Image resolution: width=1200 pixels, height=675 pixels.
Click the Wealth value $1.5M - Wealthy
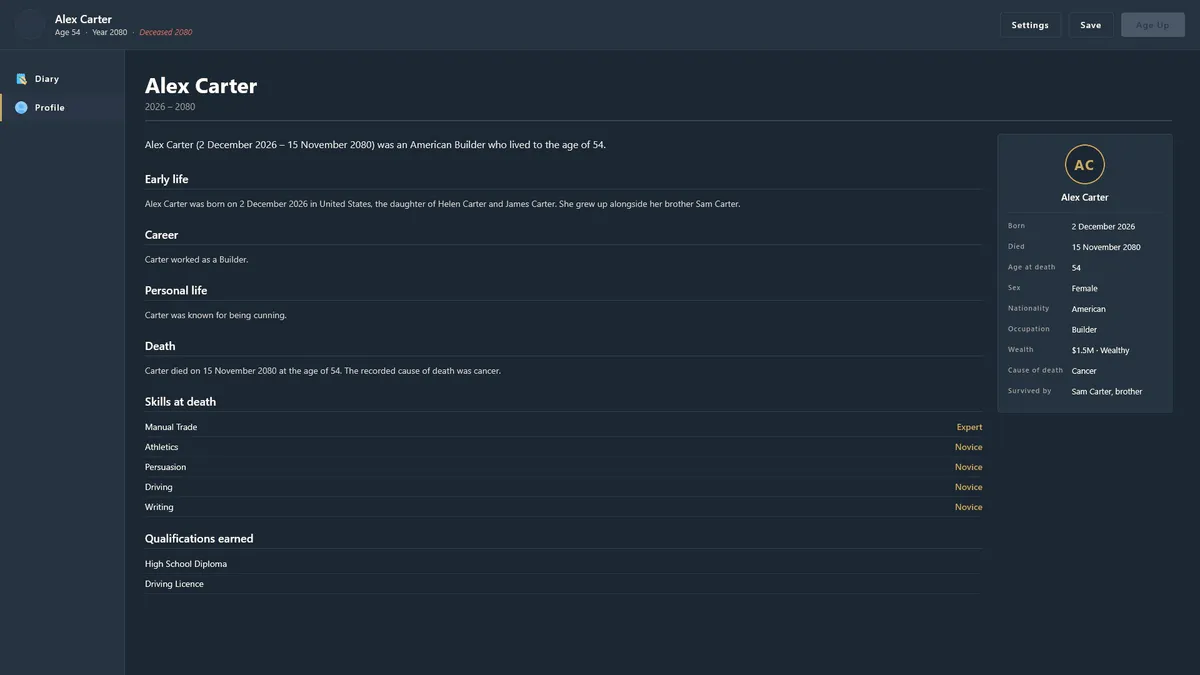click(x=1100, y=350)
